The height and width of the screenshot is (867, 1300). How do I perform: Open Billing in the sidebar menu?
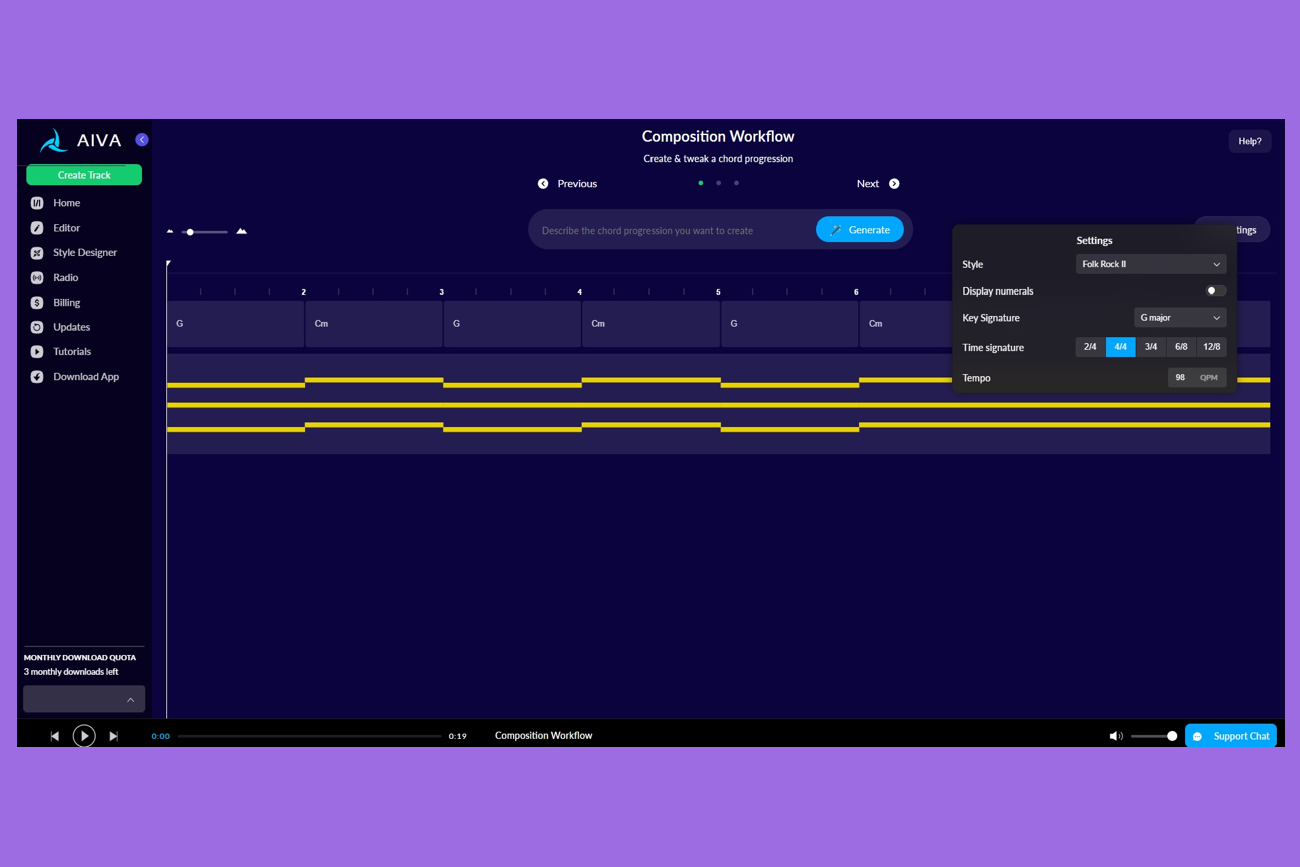click(66, 303)
